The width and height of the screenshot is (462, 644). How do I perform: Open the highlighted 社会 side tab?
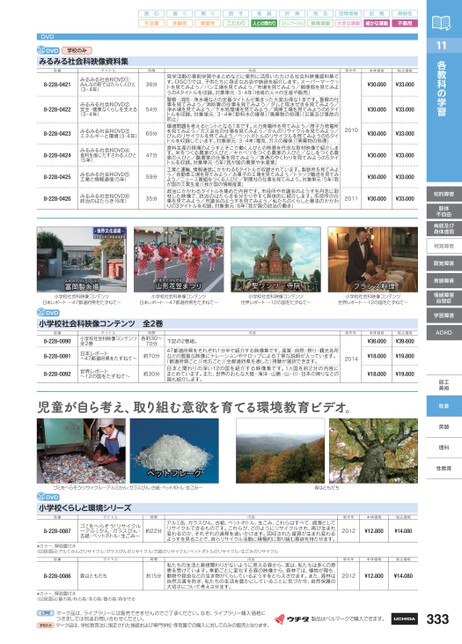444,406
